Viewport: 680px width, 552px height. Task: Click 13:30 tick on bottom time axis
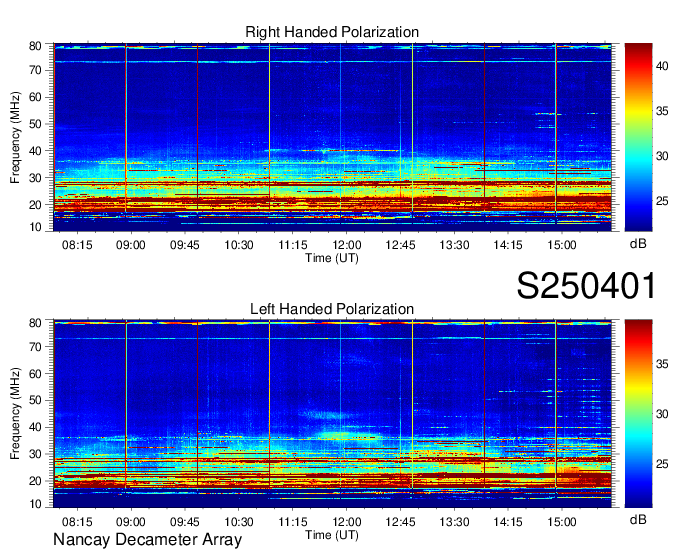[454, 522]
